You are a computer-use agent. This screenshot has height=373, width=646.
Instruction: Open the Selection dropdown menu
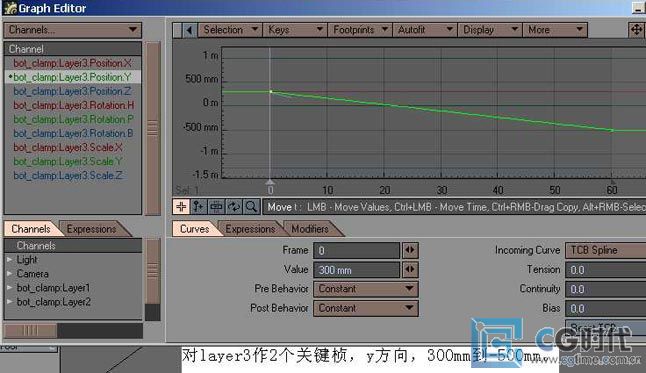point(230,30)
